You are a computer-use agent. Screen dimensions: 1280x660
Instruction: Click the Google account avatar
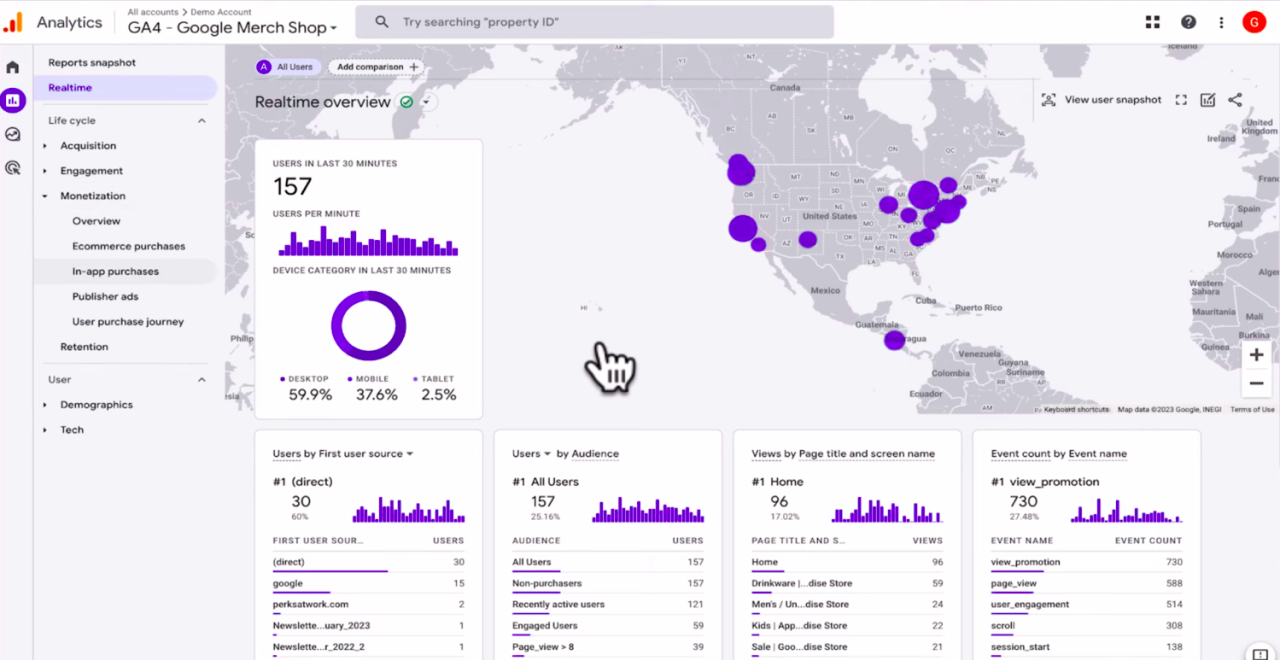1254,21
